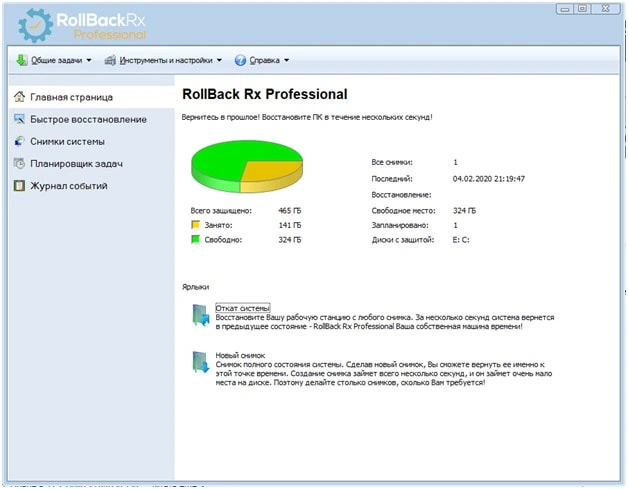The width and height of the screenshot is (628, 489).
Task: Click the Последний label
Action: [x=392, y=179]
